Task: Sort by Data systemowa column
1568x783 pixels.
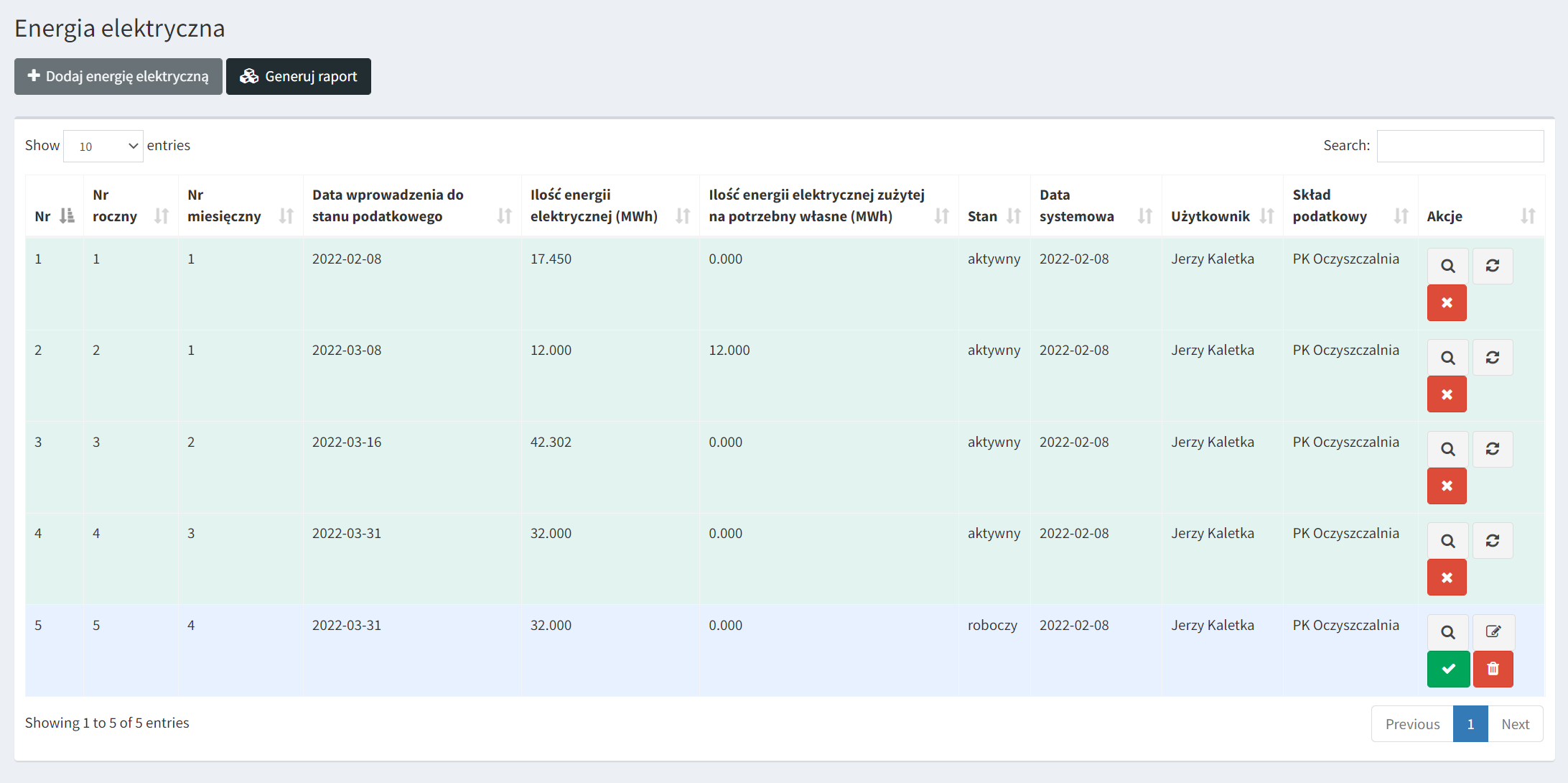Action: 1095,206
